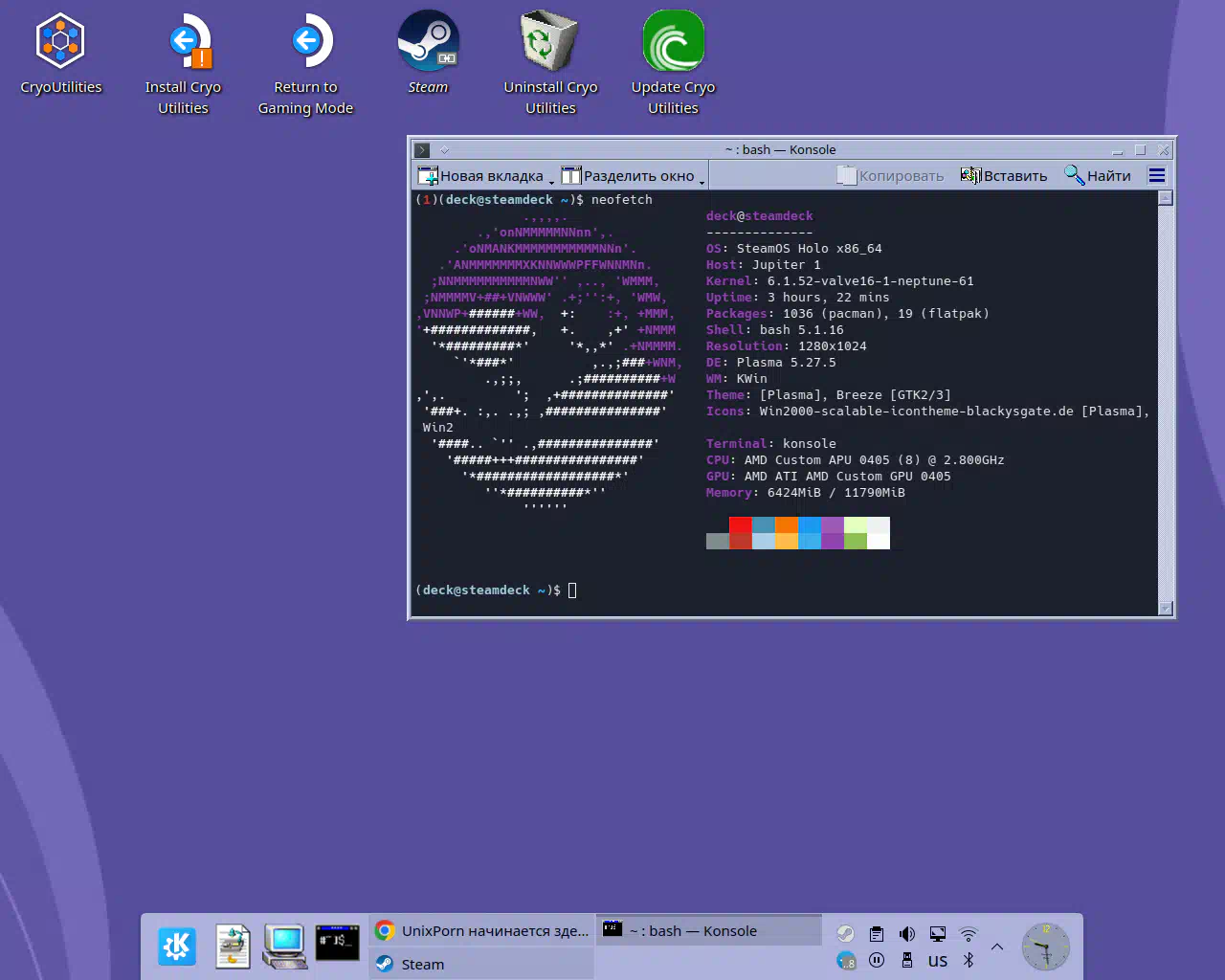Open the CryoUtilities desktop icon
The width and height of the screenshot is (1225, 980).
[60, 43]
